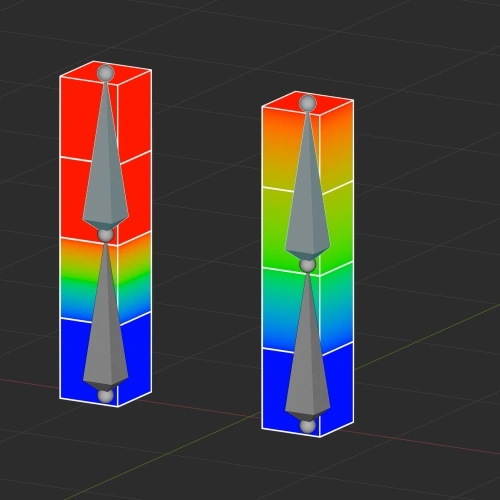This screenshot has width=500, height=500.
Task: Click the top tip joint sphere of right armature
Action: point(307,103)
